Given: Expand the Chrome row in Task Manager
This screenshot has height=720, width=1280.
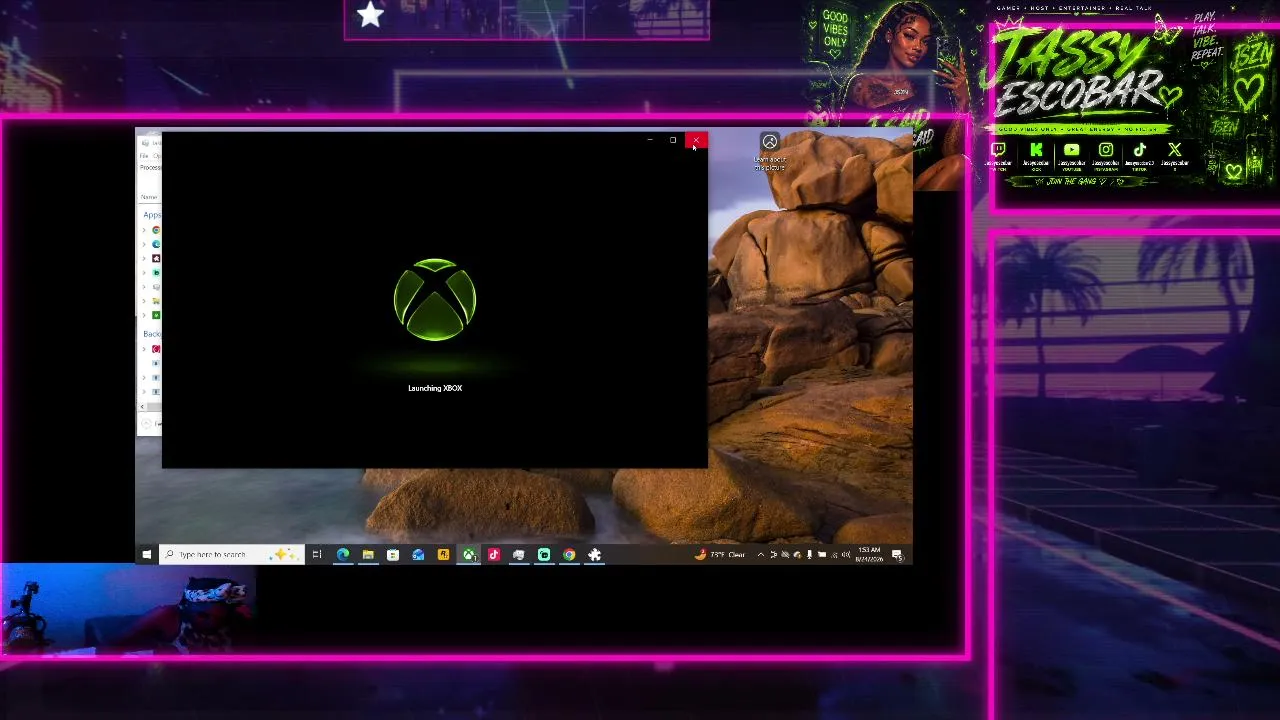Looking at the screenshot, I should (x=144, y=230).
